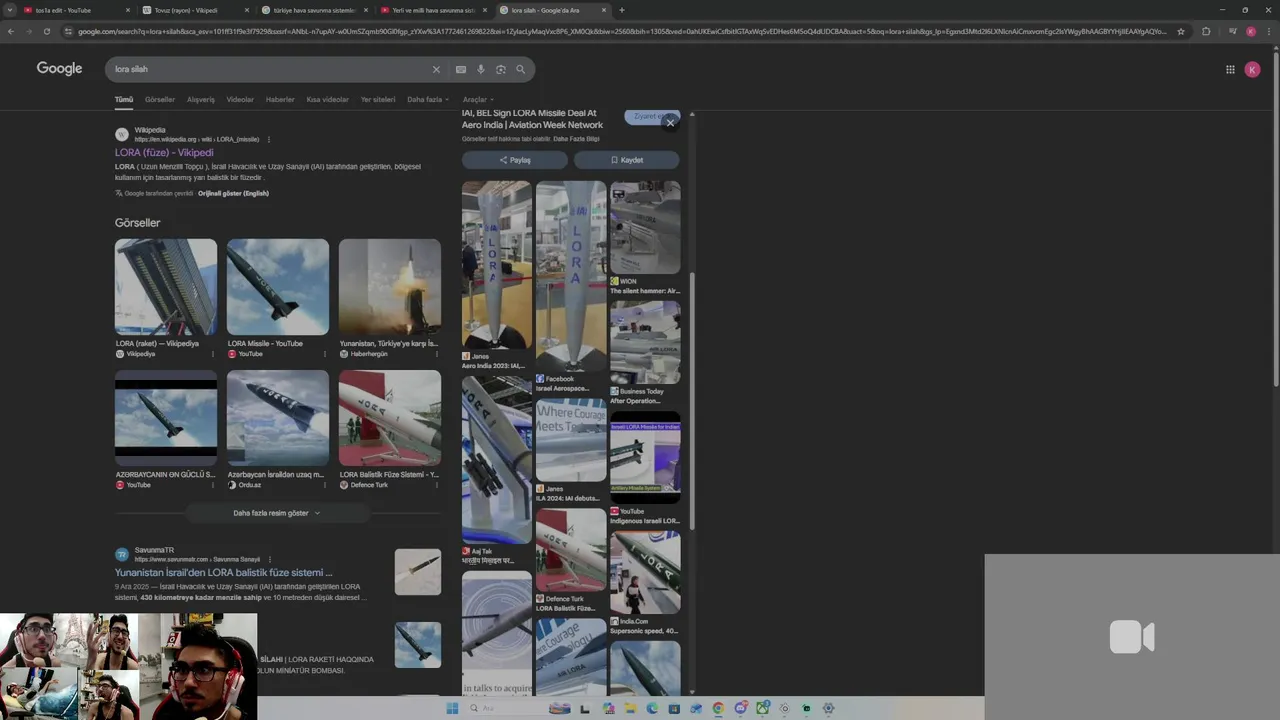Switch to the Videolar tab
Image resolution: width=1280 pixels, height=720 pixels.
[x=240, y=99]
